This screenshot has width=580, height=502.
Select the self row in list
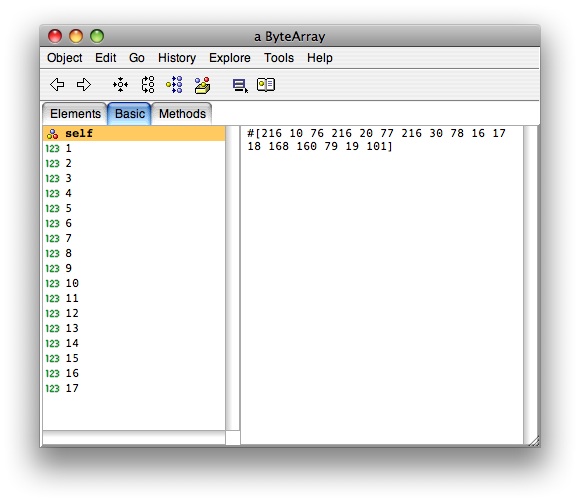[134, 134]
